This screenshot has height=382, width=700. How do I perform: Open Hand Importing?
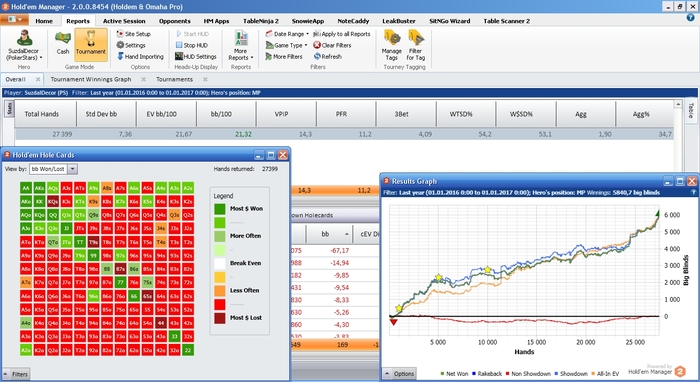pos(140,57)
